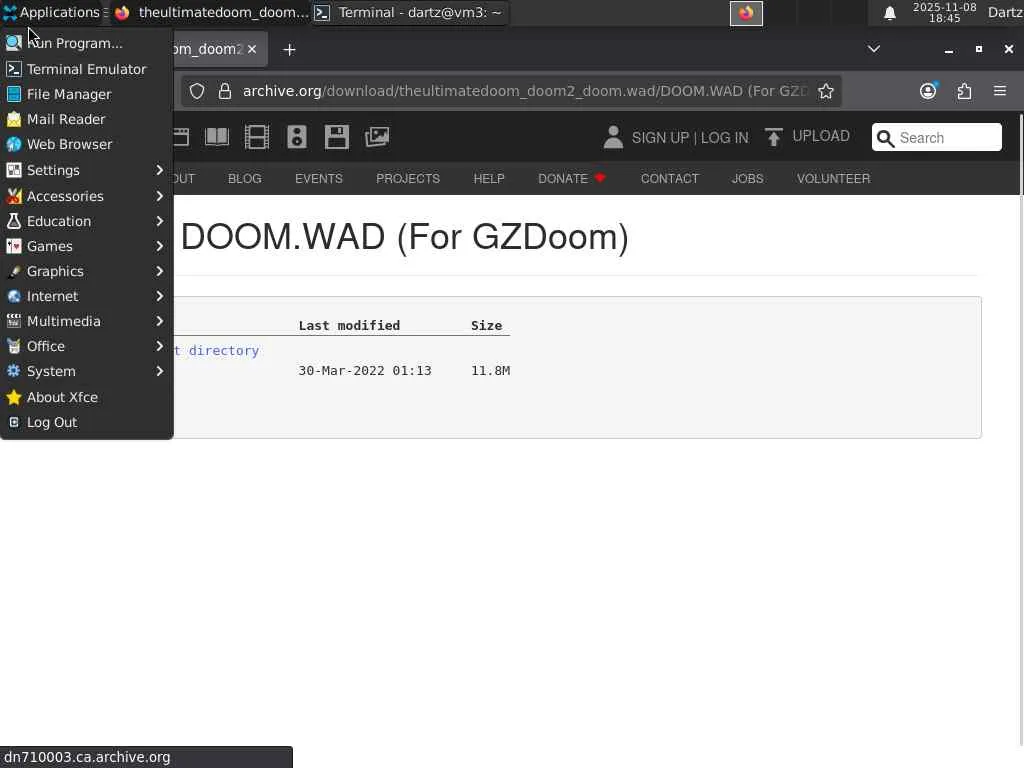Click the Last modified column header

(349, 325)
